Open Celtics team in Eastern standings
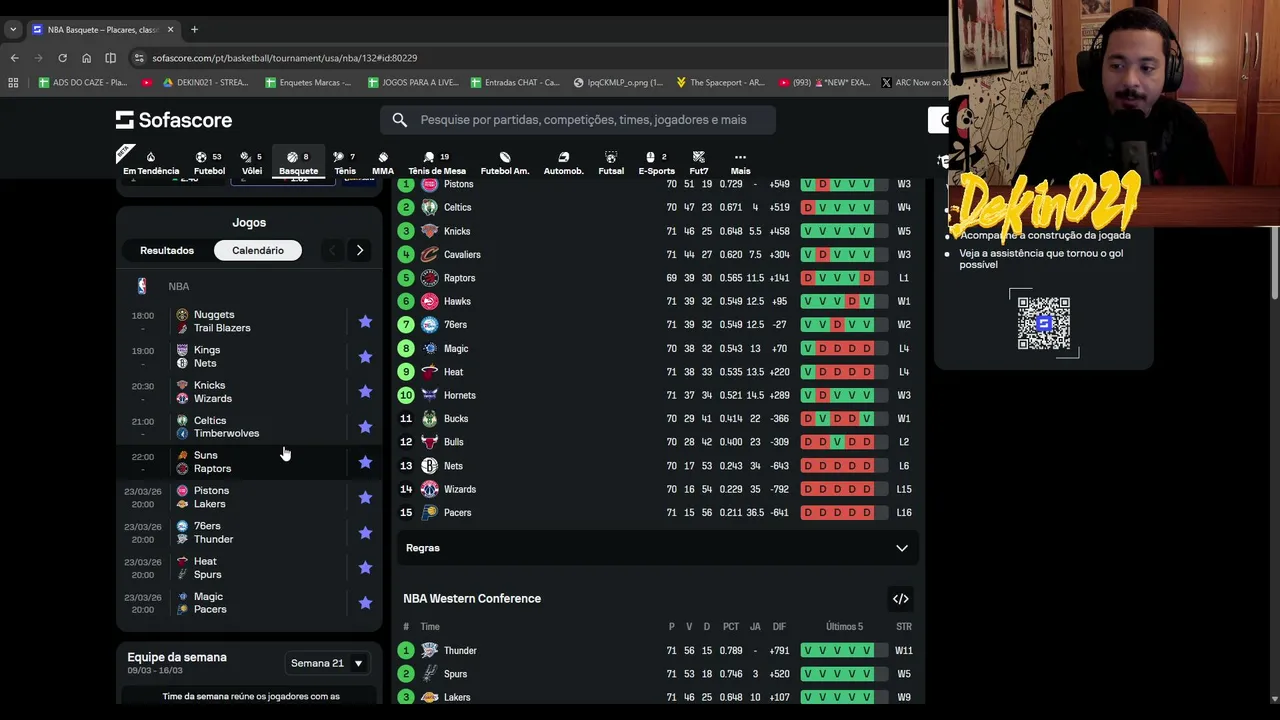This screenshot has width=1280, height=720. [457, 207]
